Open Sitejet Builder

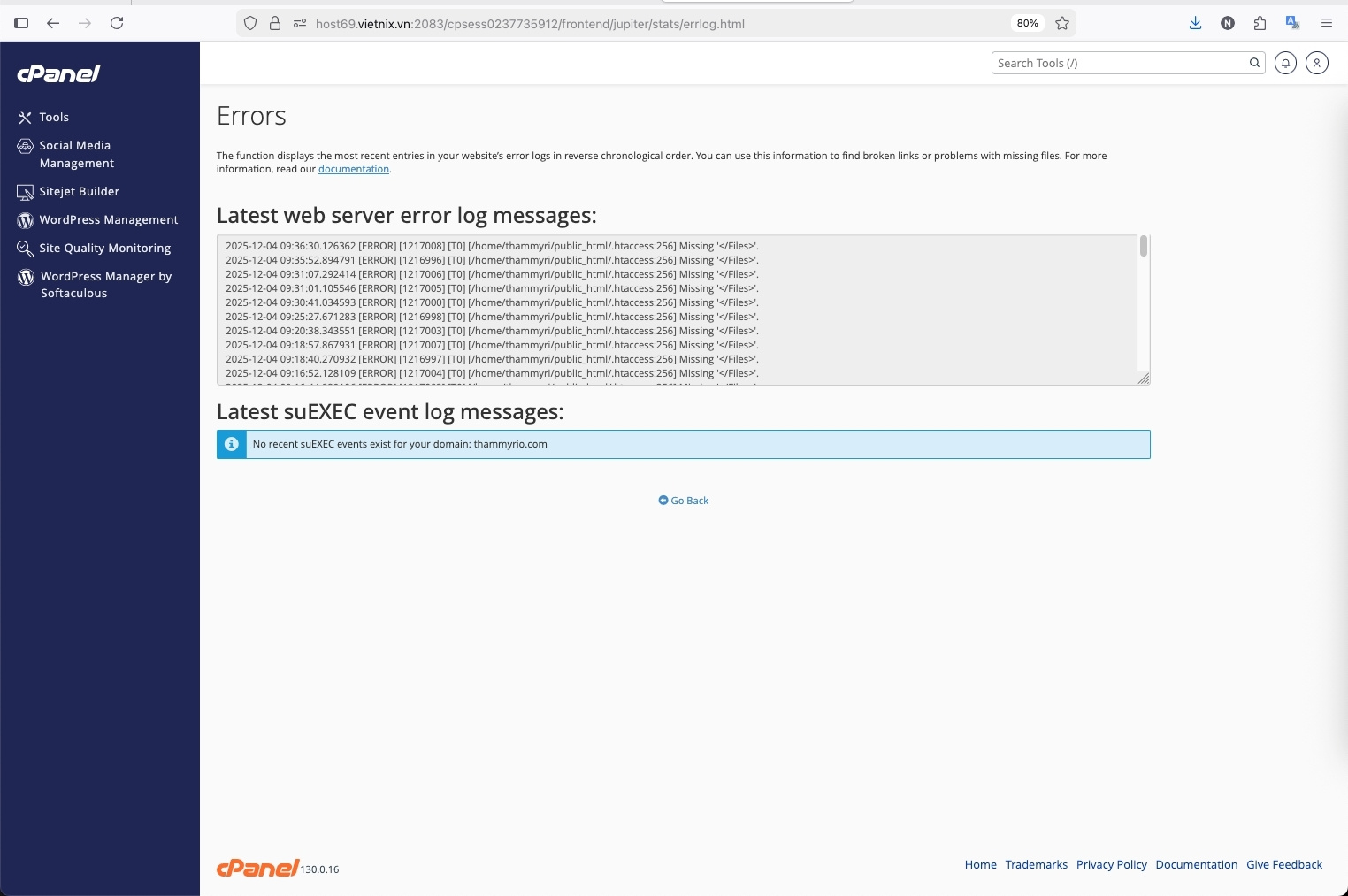79,191
